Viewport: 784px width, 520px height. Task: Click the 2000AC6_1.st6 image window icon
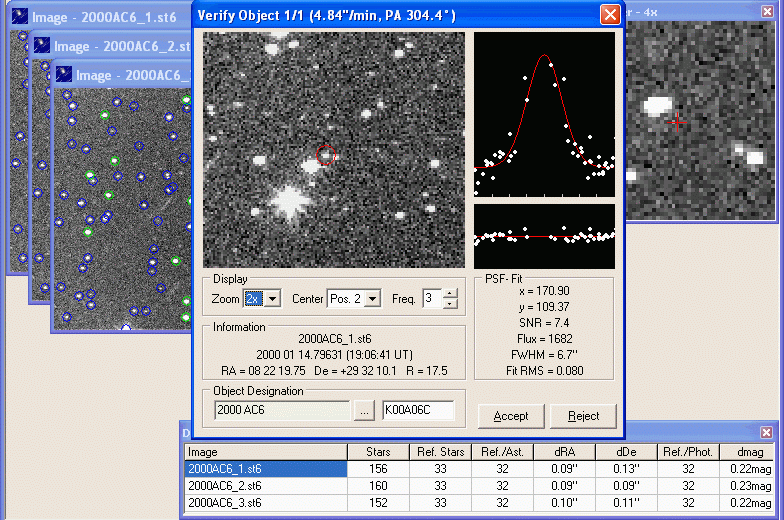[x=20, y=18]
